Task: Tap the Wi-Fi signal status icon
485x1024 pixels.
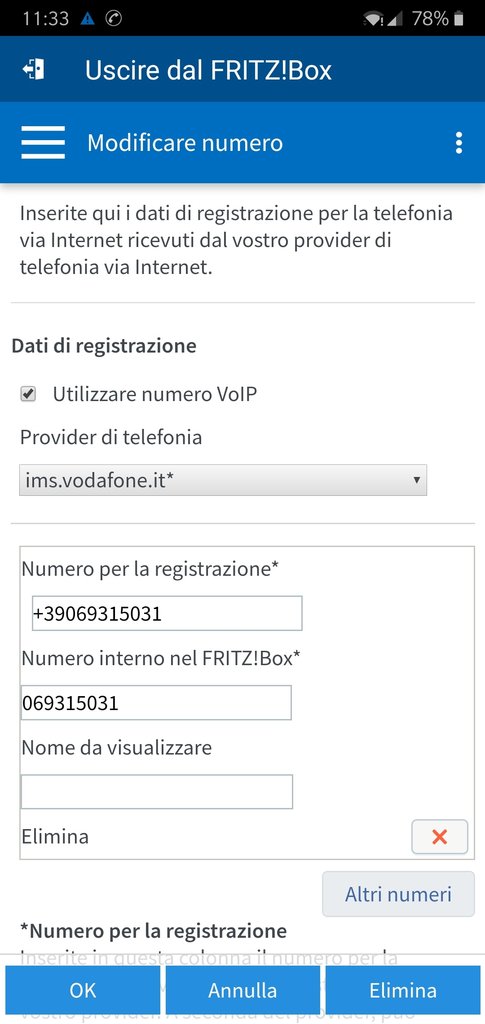Action: (373, 19)
